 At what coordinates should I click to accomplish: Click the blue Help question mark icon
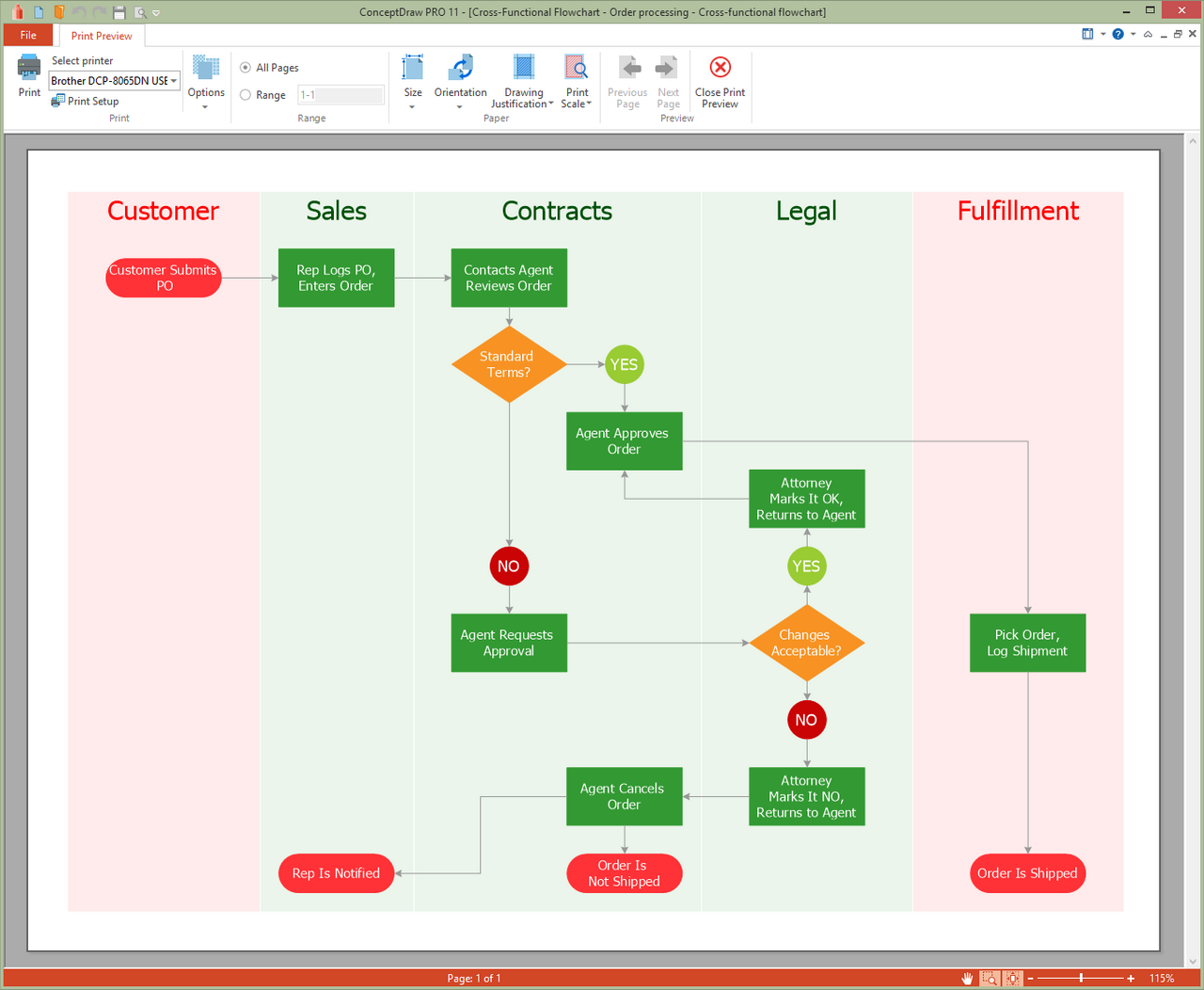tap(1117, 34)
